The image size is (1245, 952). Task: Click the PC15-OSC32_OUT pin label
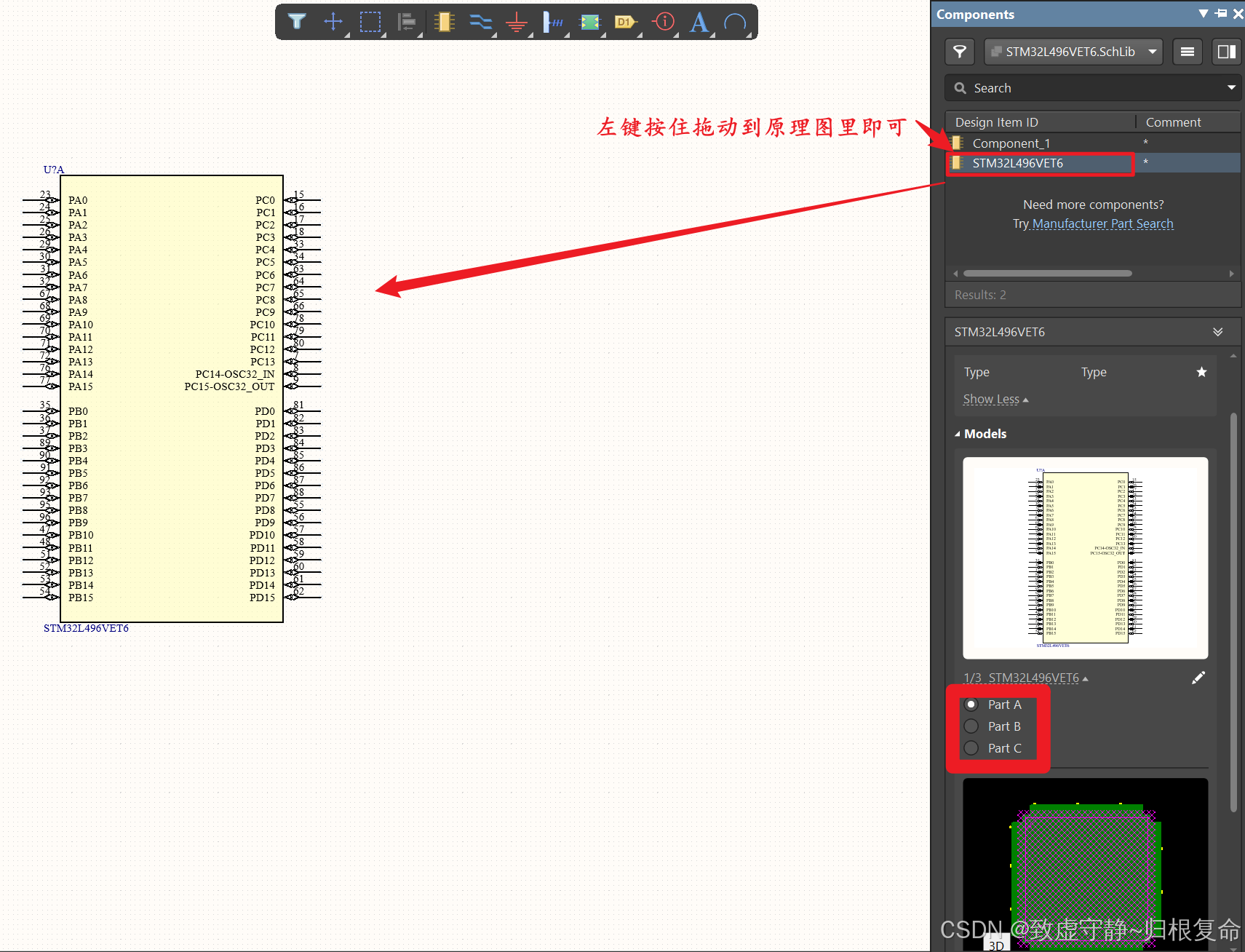[x=229, y=386]
